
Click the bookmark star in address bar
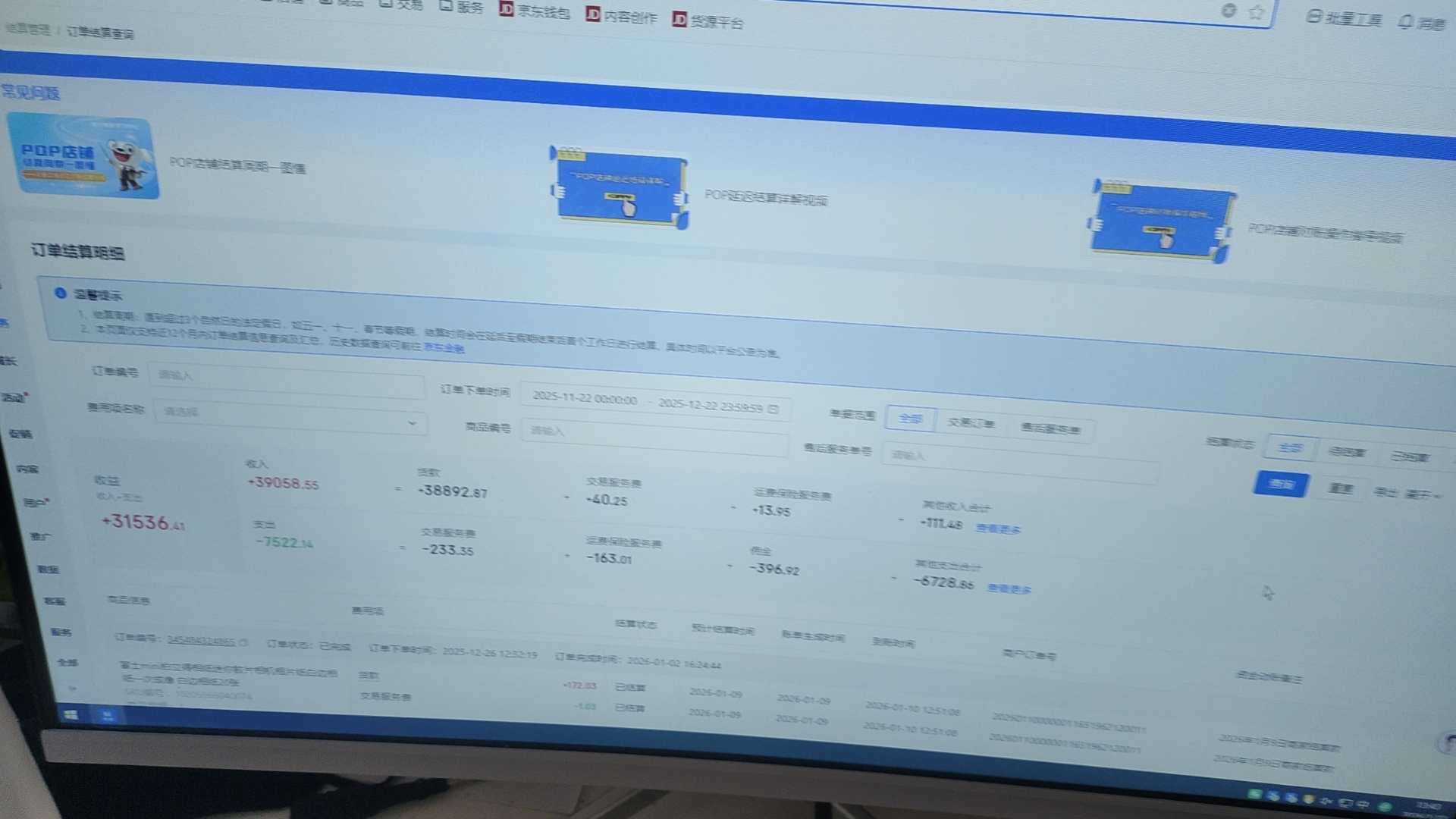(x=1257, y=12)
